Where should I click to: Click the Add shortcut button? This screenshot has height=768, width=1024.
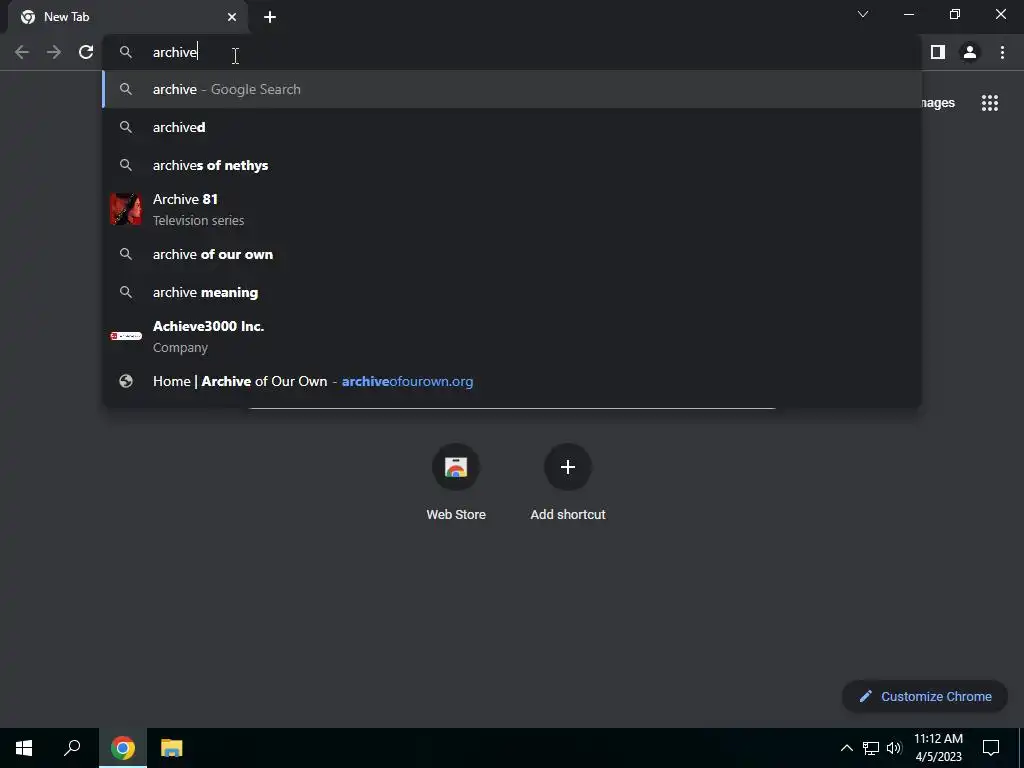point(568,482)
